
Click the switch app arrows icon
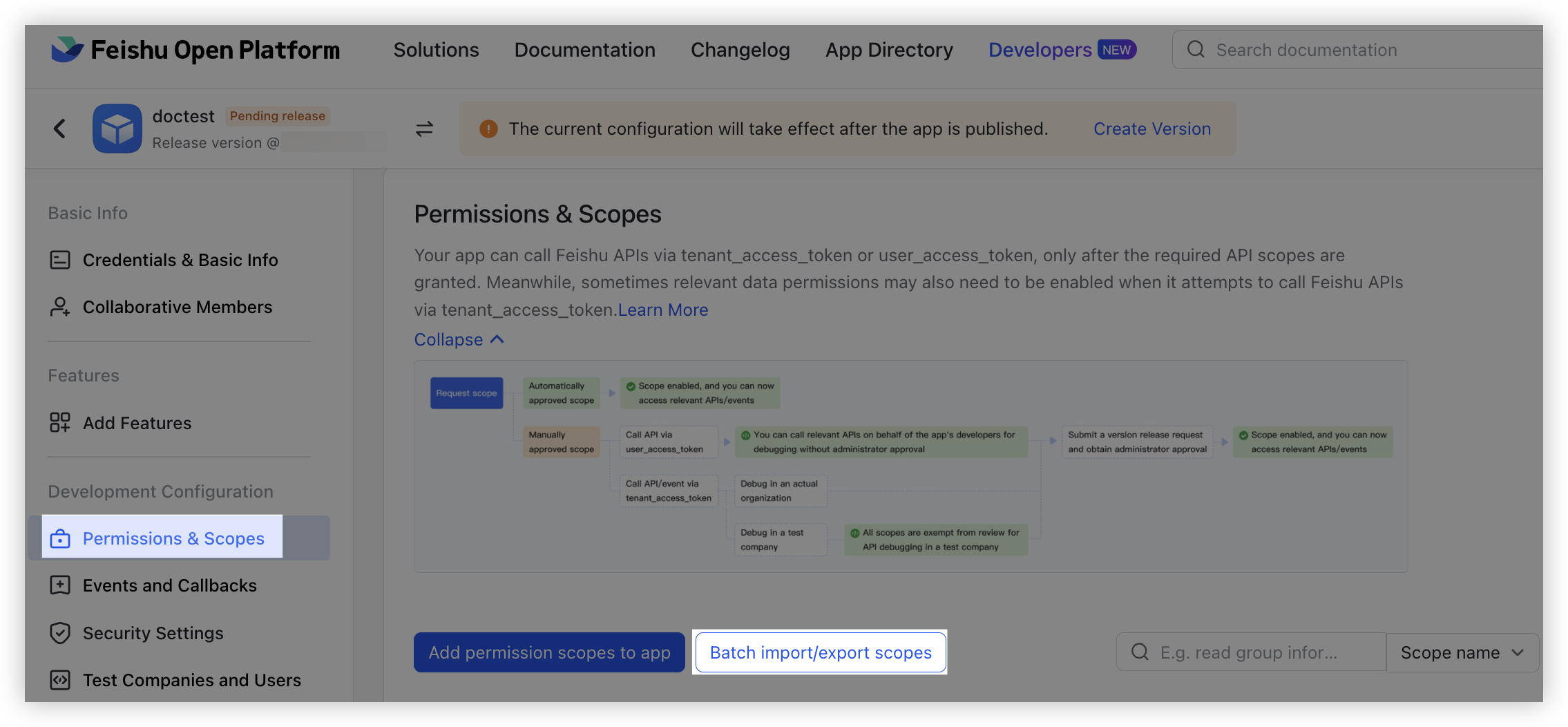[x=424, y=129]
